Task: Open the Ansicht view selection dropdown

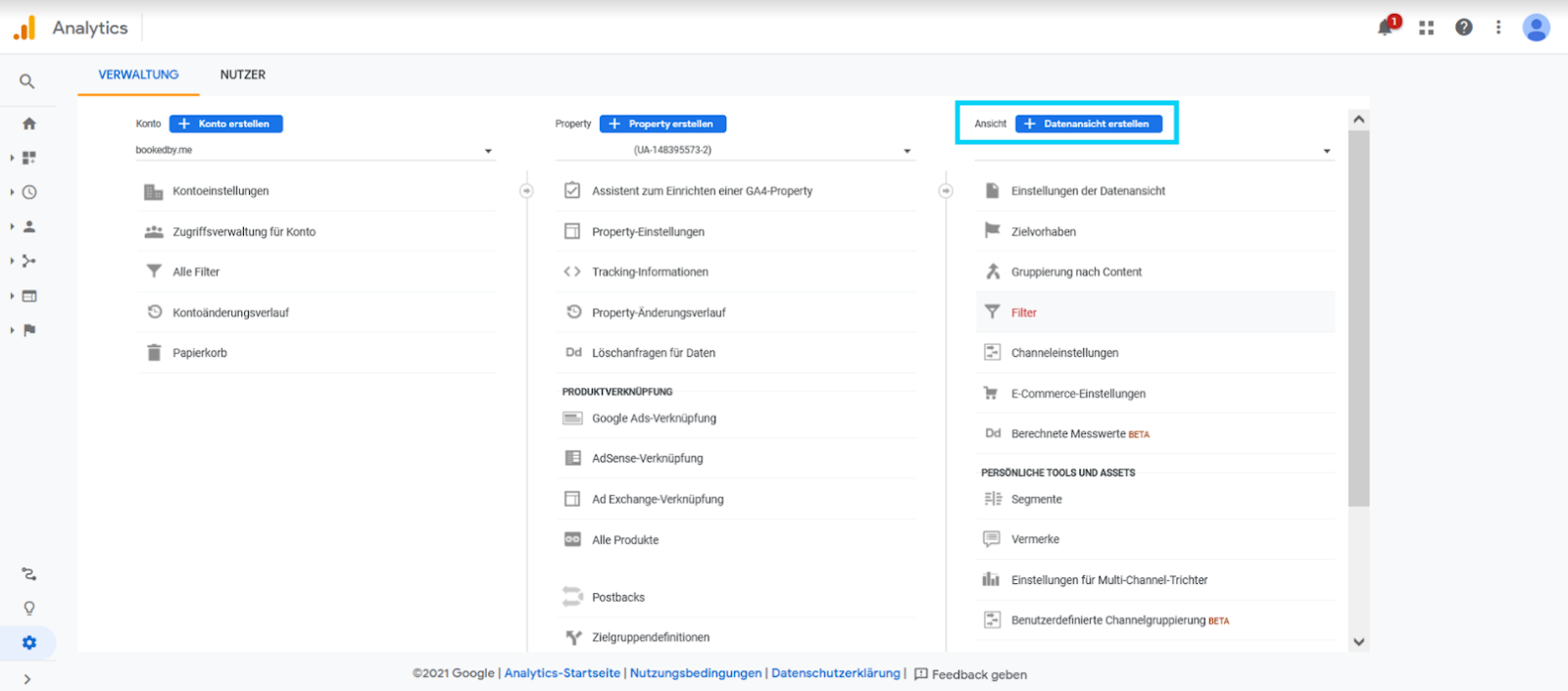Action: (1154, 150)
